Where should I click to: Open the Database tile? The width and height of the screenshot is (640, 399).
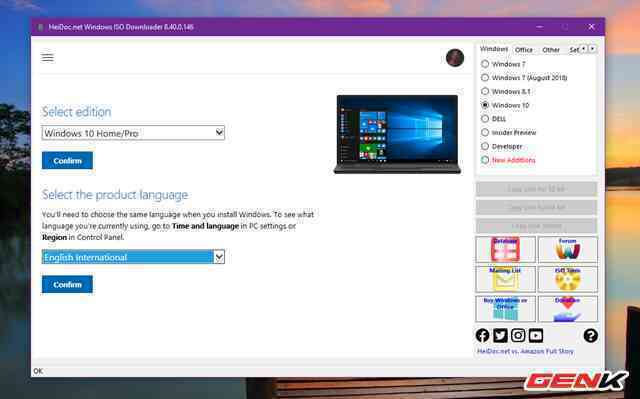(505, 249)
